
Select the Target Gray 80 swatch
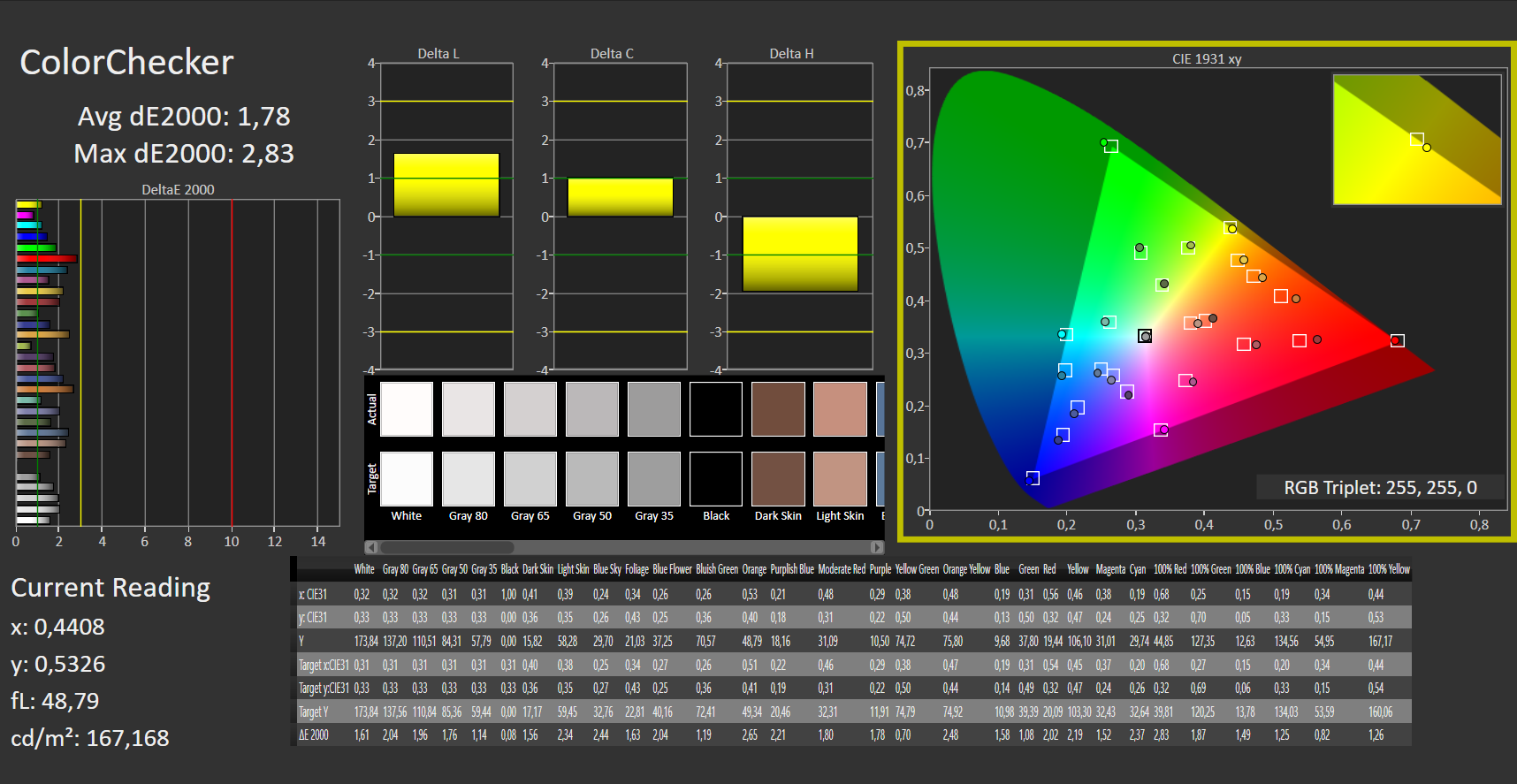coord(469,479)
